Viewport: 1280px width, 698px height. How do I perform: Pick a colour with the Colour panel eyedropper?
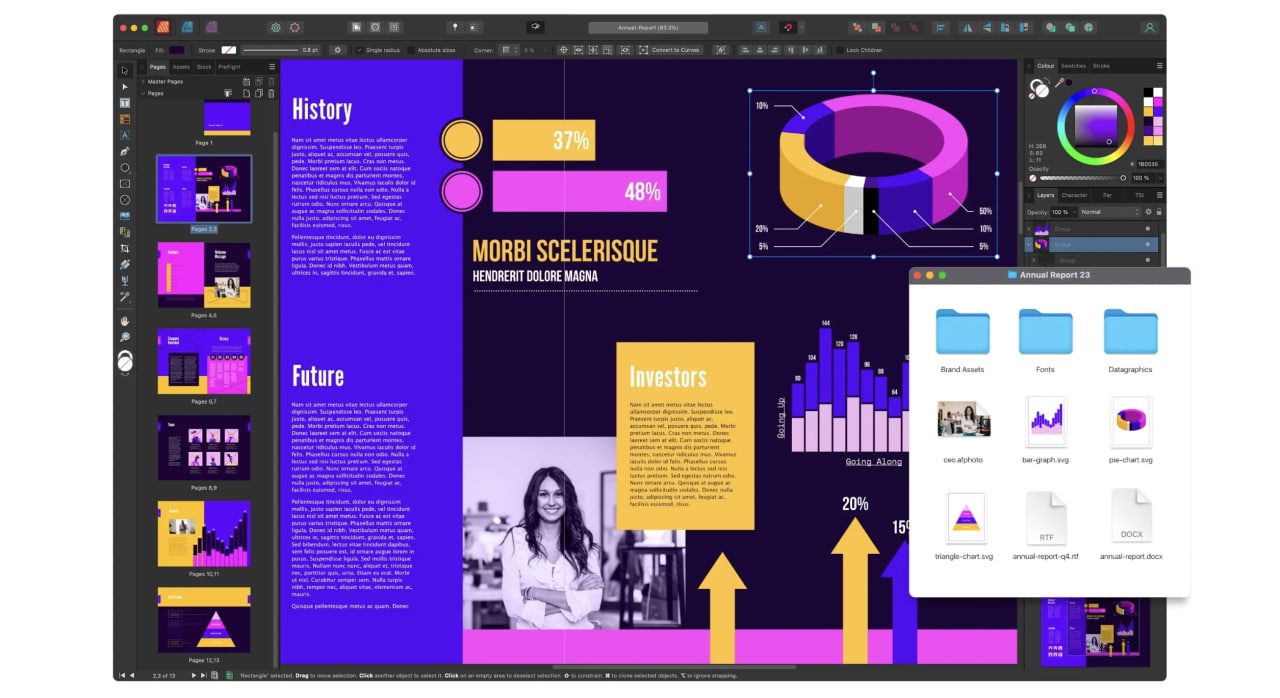point(1060,83)
